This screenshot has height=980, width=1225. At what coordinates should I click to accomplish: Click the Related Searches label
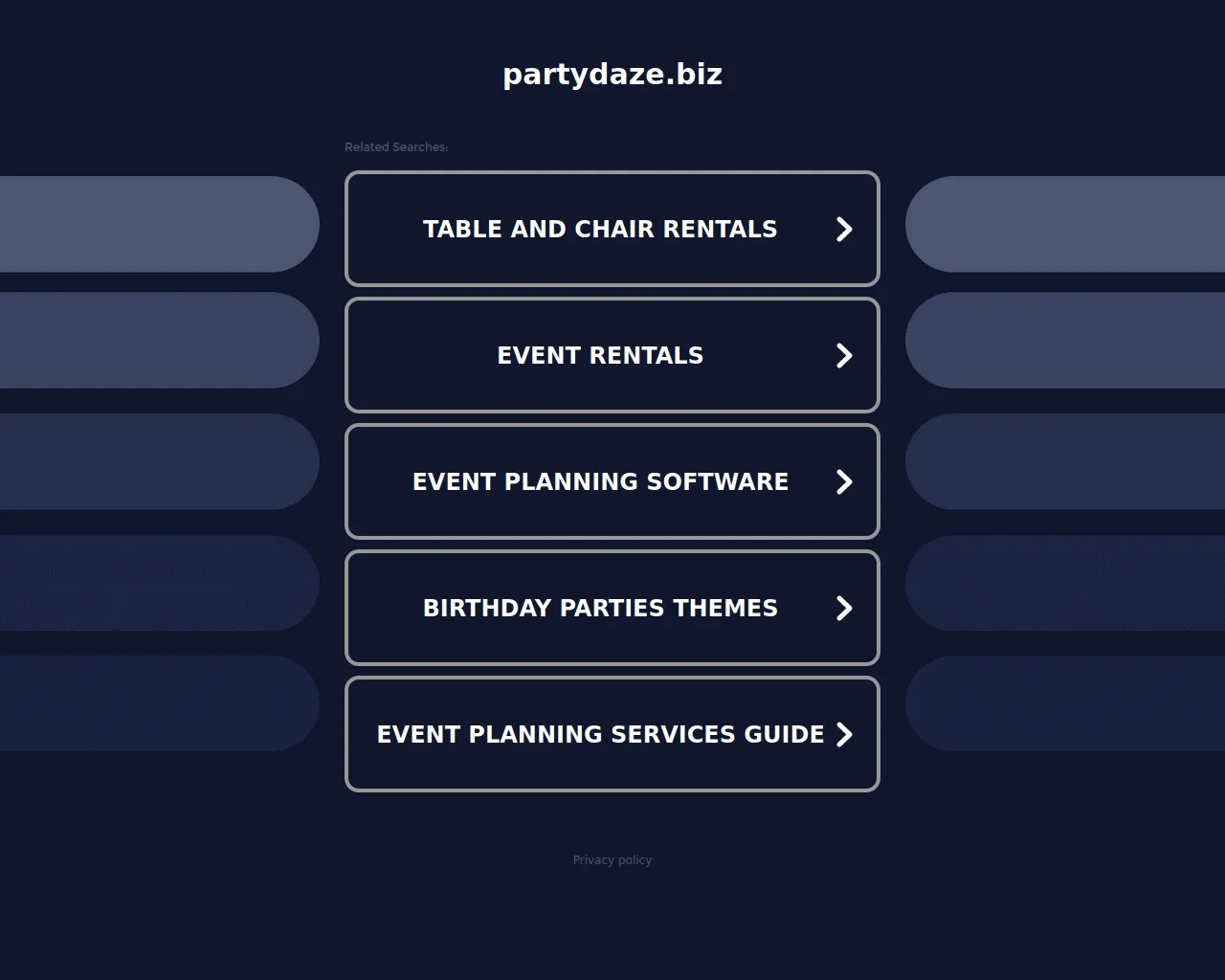tap(396, 146)
